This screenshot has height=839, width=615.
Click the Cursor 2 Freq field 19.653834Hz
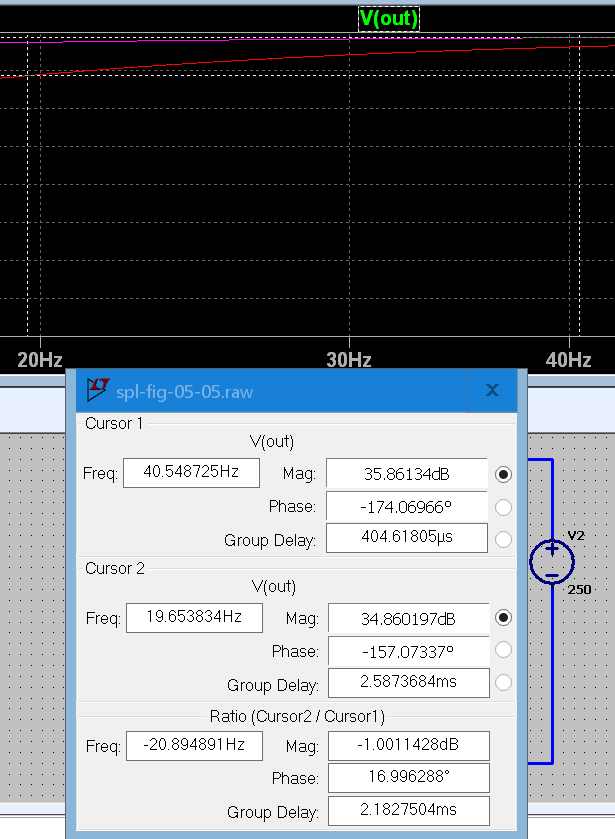tap(194, 618)
